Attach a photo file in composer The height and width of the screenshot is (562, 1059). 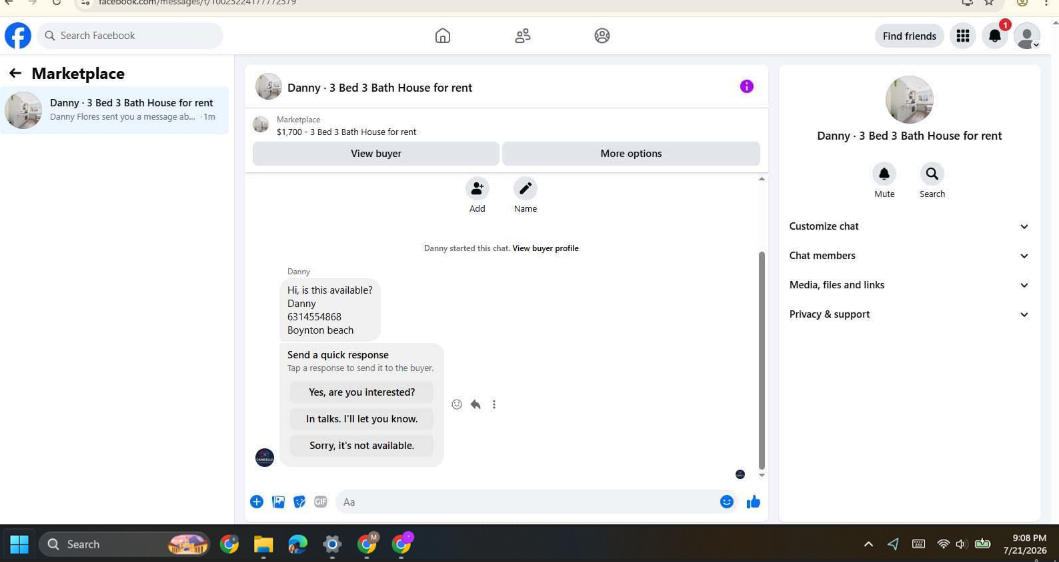tap(278, 501)
